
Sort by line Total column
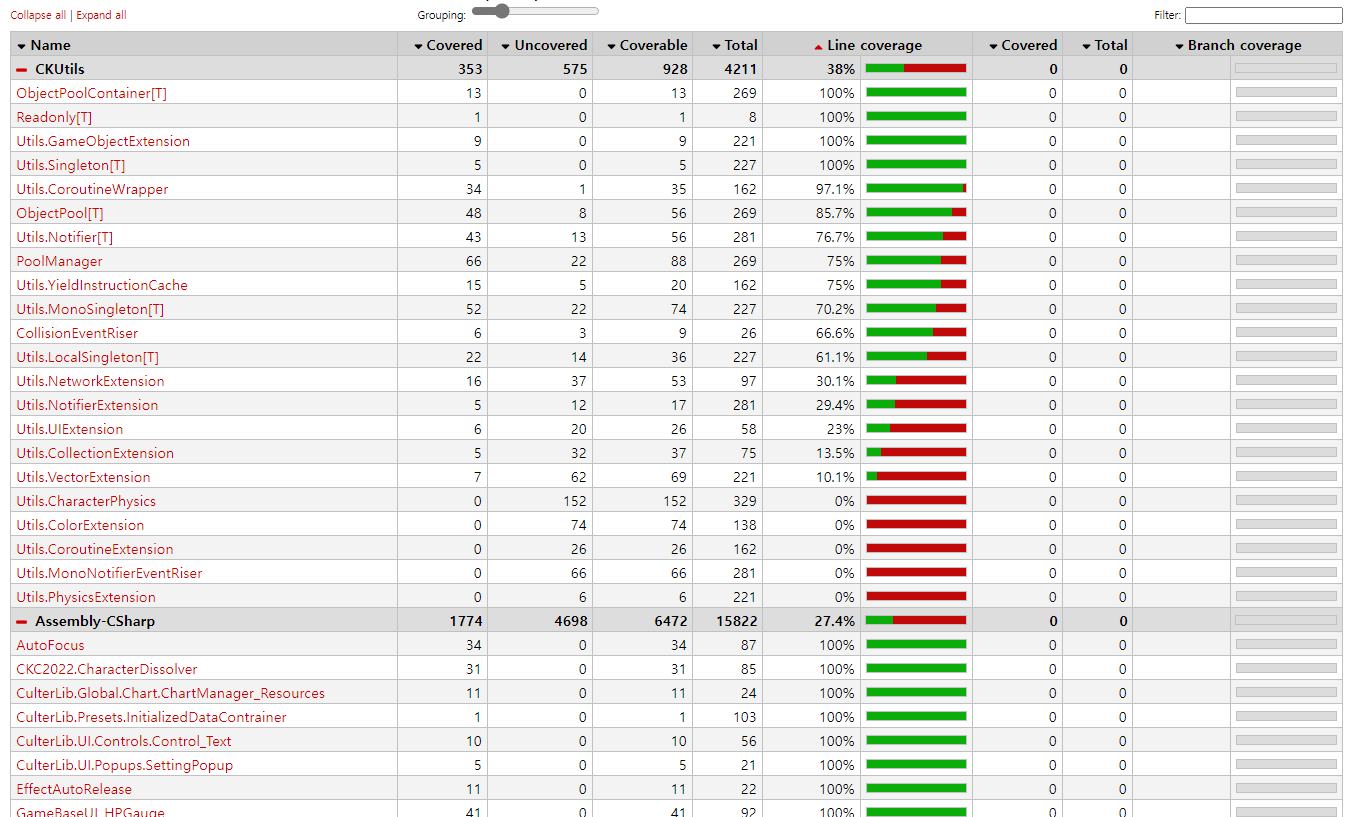(x=734, y=45)
